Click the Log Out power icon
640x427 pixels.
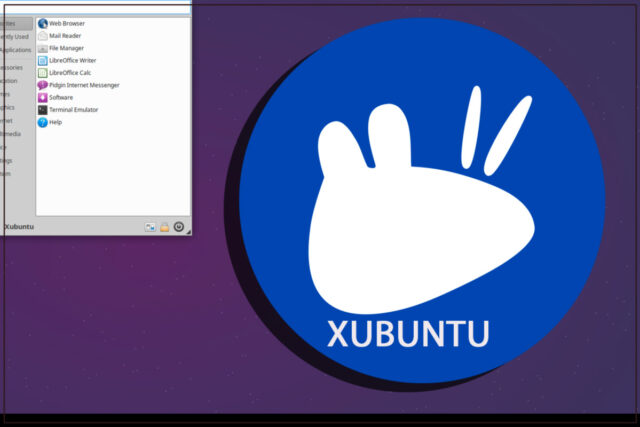[x=179, y=227]
